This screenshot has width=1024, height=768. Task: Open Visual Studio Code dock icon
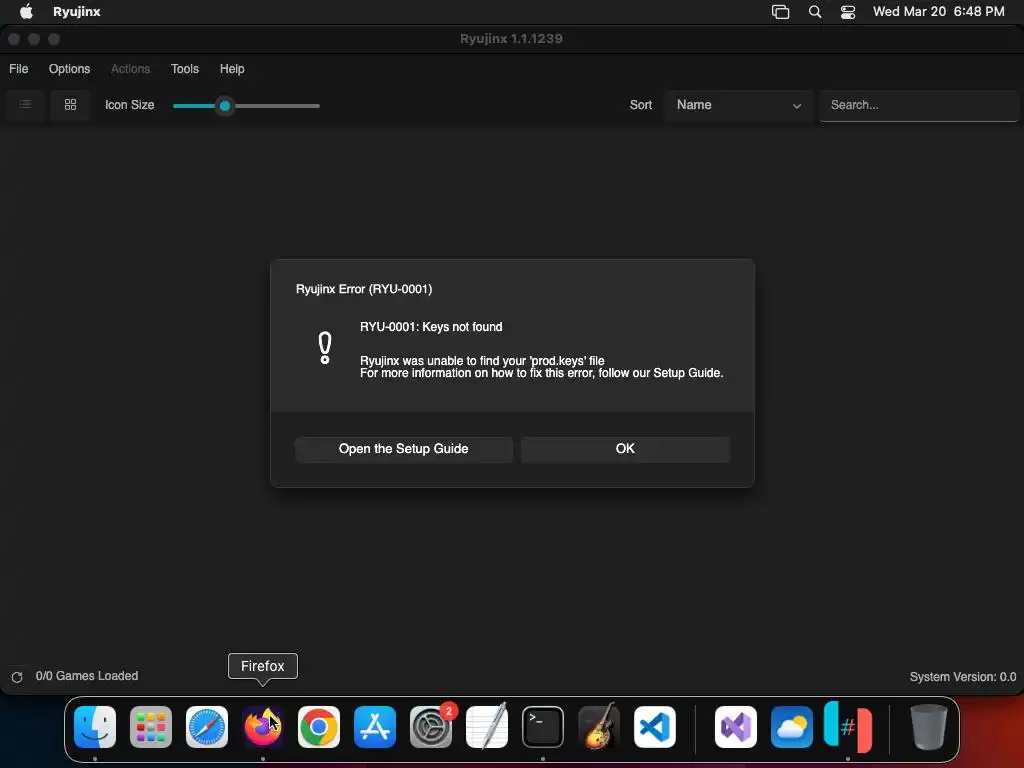(654, 726)
